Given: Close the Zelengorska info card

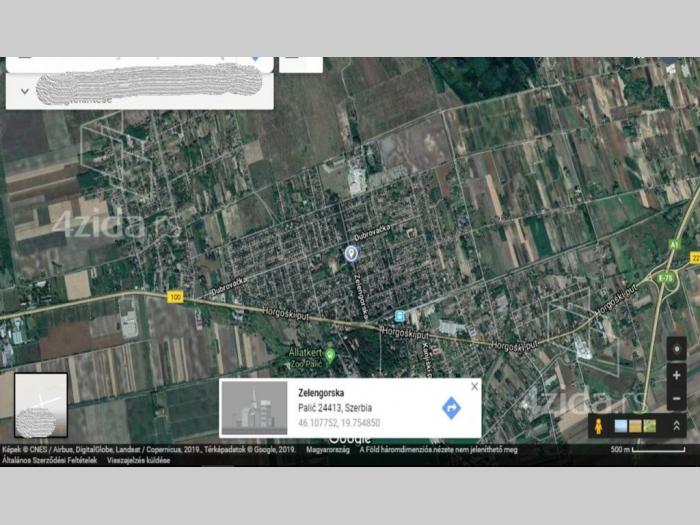Looking at the screenshot, I should [x=474, y=387].
